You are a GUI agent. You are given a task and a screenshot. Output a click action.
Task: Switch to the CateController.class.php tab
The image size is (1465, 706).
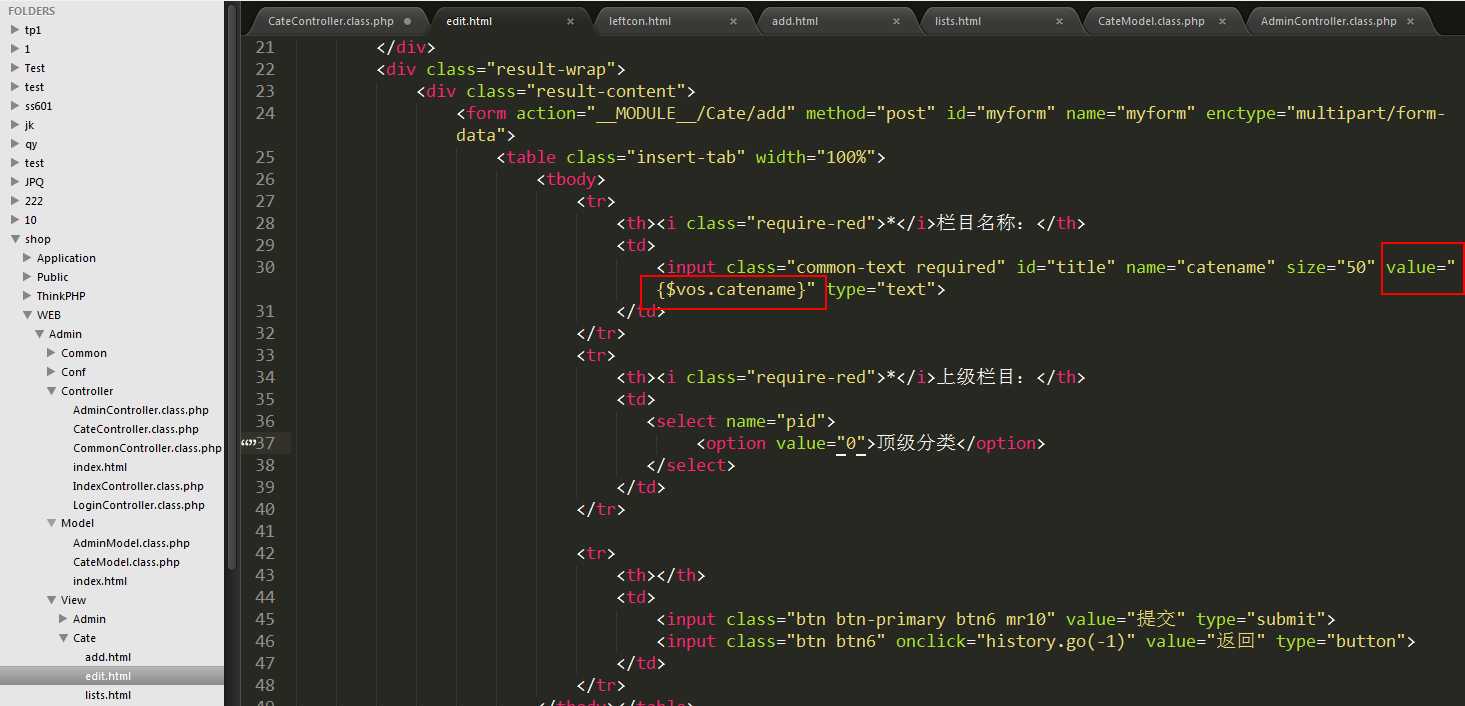pyautogui.click(x=331, y=21)
